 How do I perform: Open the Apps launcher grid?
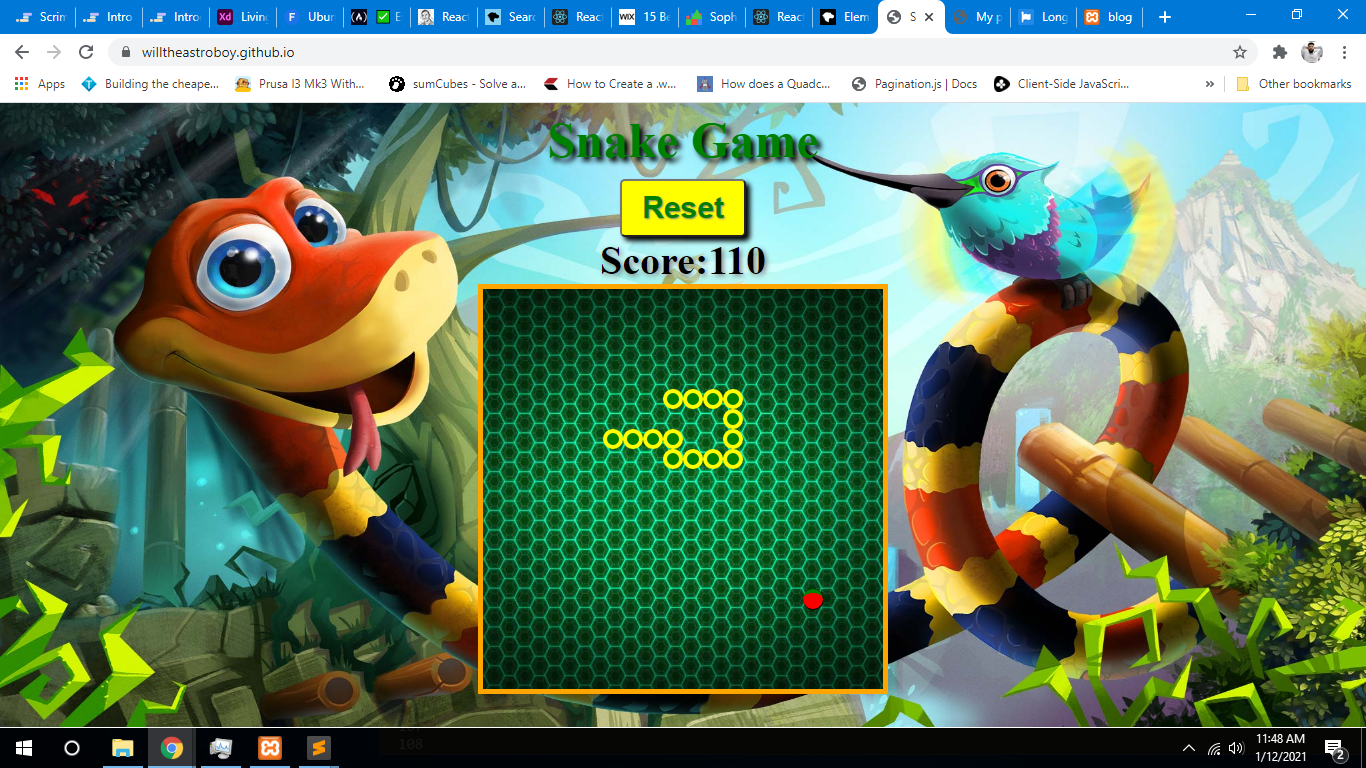[23, 84]
